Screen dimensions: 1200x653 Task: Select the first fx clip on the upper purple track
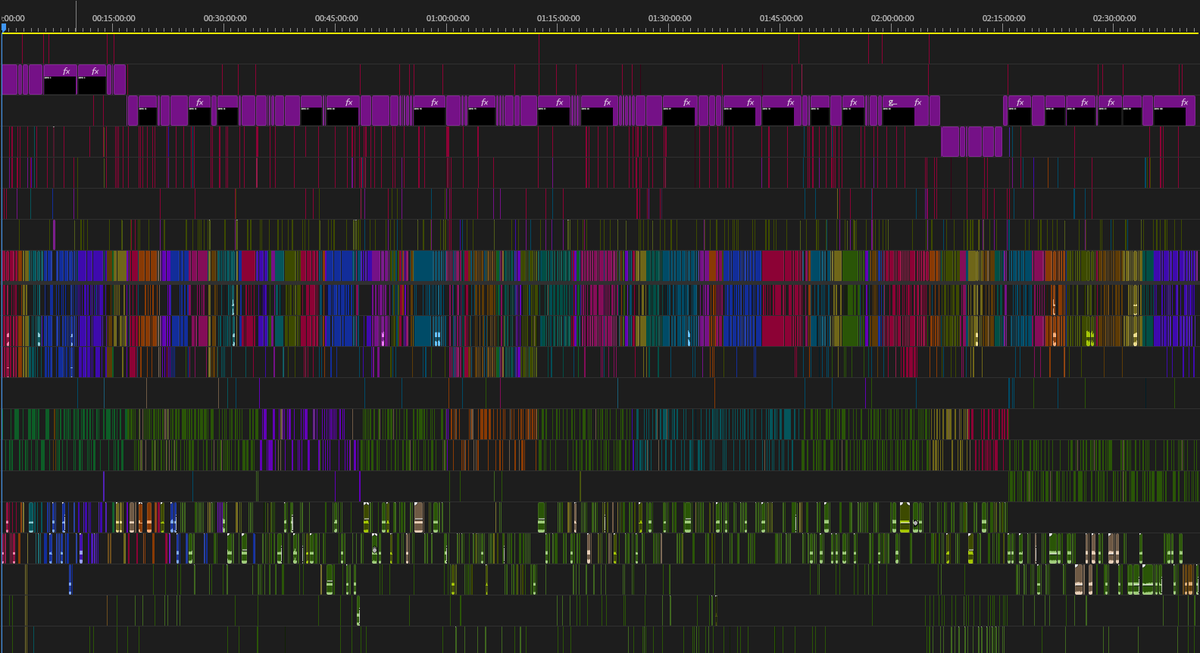60,80
